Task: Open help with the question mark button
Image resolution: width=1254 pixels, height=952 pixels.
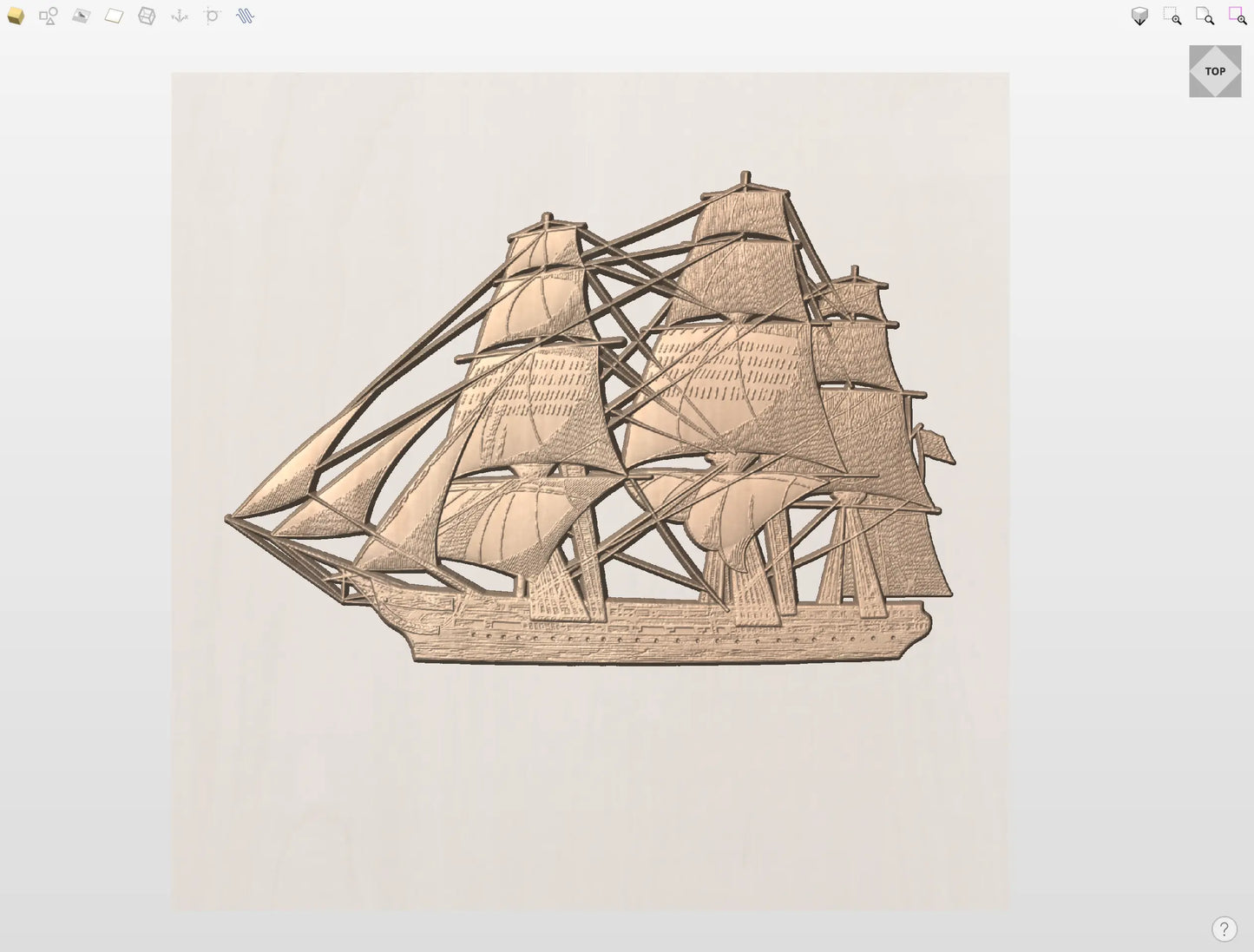Action: tap(1224, 929)
